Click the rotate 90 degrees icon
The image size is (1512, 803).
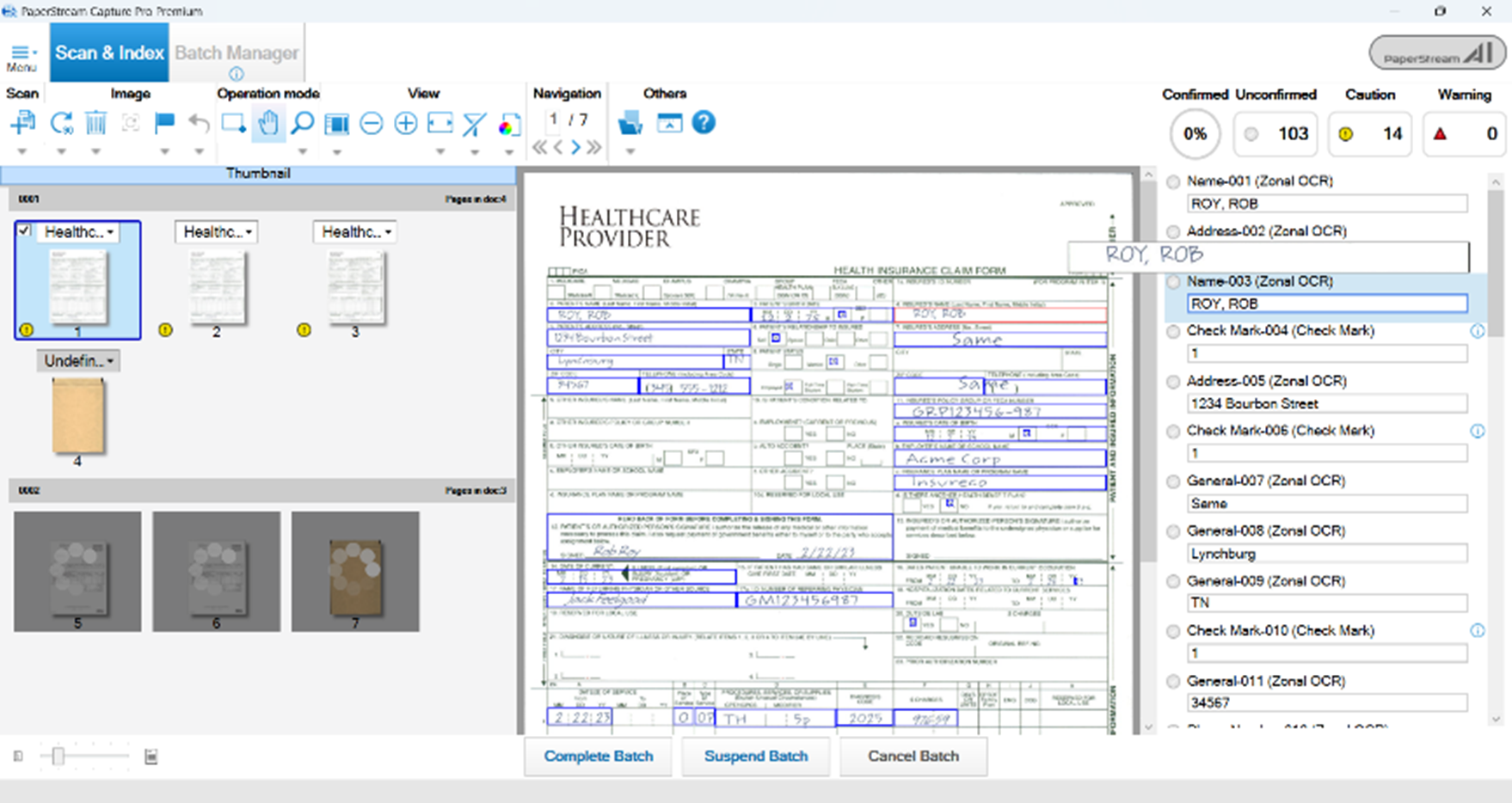[x=61, y=124]
